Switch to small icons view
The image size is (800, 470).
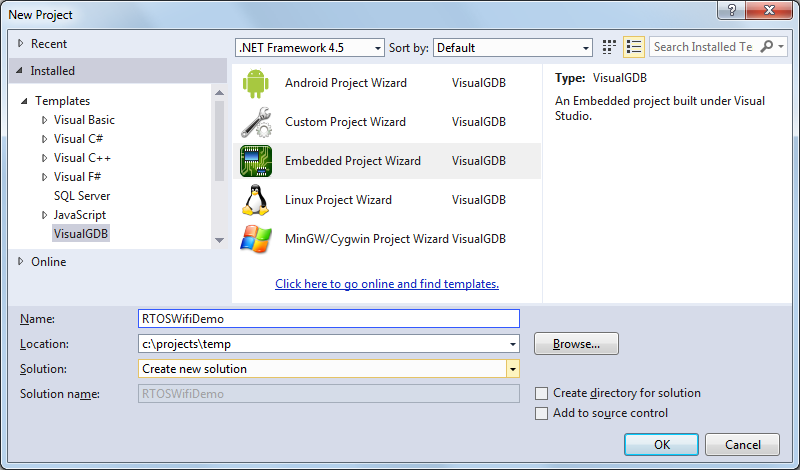609,47
